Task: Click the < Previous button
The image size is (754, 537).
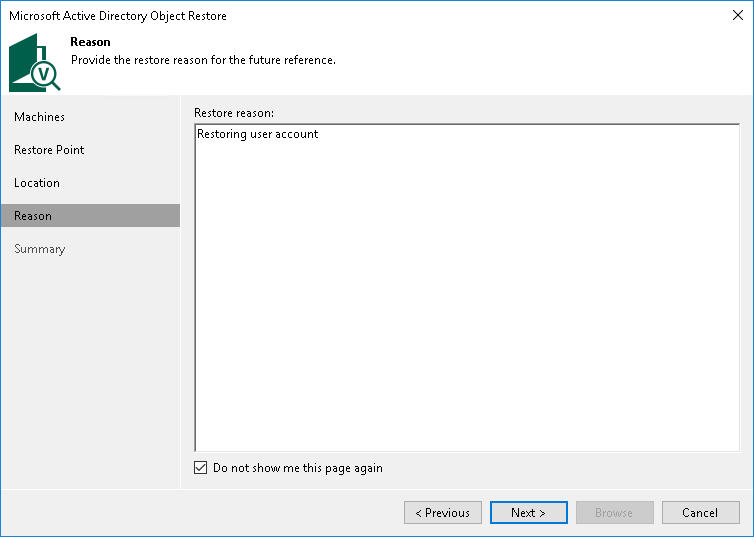Action: pyautogui.click(x=443, y=512)
